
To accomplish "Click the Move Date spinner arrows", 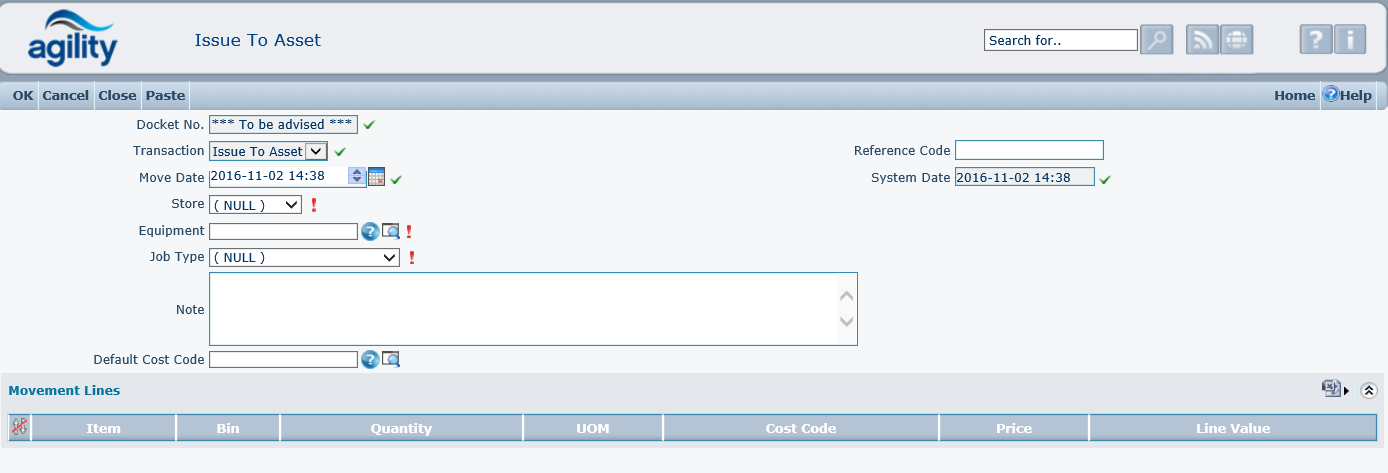I will pyautogui.click(x=356, y=177).
